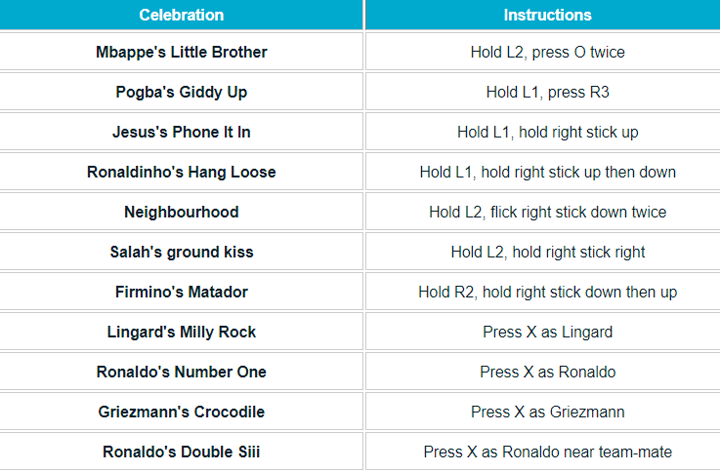720x472 pixels.
Task: Select Jesus's Phone It In row name
Action: [x=181, y=132]
